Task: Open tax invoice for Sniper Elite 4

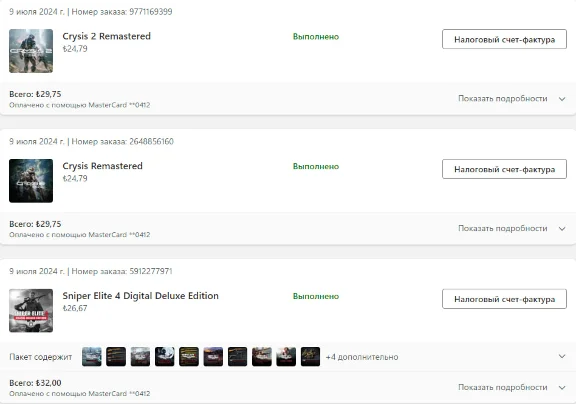Action: tap(504, 299)
